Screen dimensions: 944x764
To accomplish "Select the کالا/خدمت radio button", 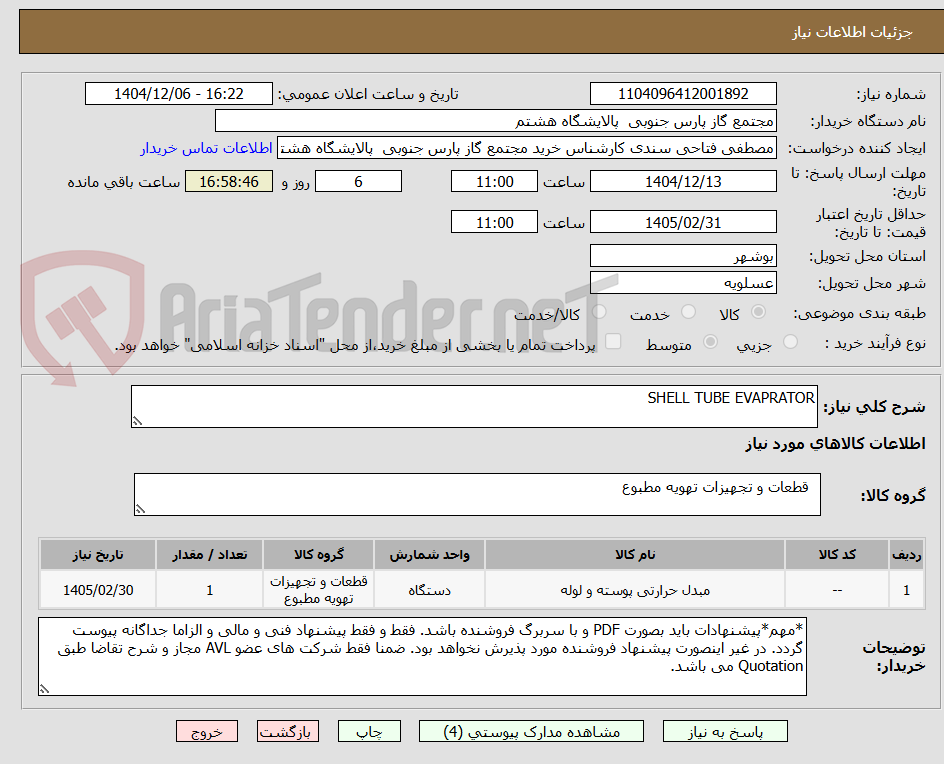I will pos(599,312).
